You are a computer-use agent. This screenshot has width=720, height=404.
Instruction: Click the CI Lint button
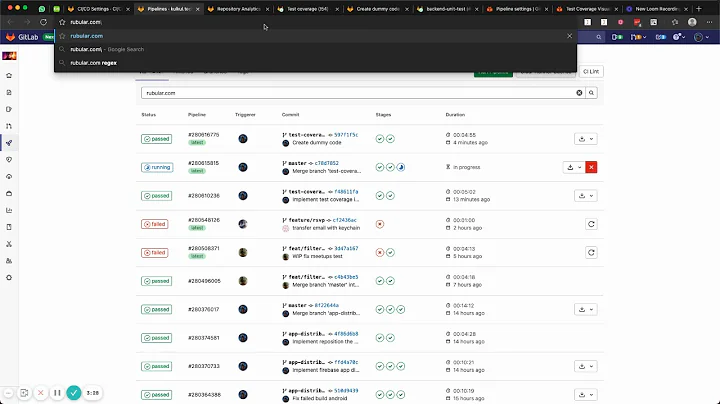pos(591,72)
